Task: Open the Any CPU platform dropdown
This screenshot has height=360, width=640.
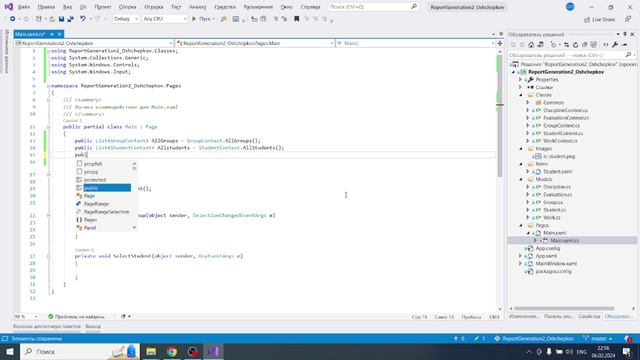Action: pyautogui.click(x=164, y=19)
